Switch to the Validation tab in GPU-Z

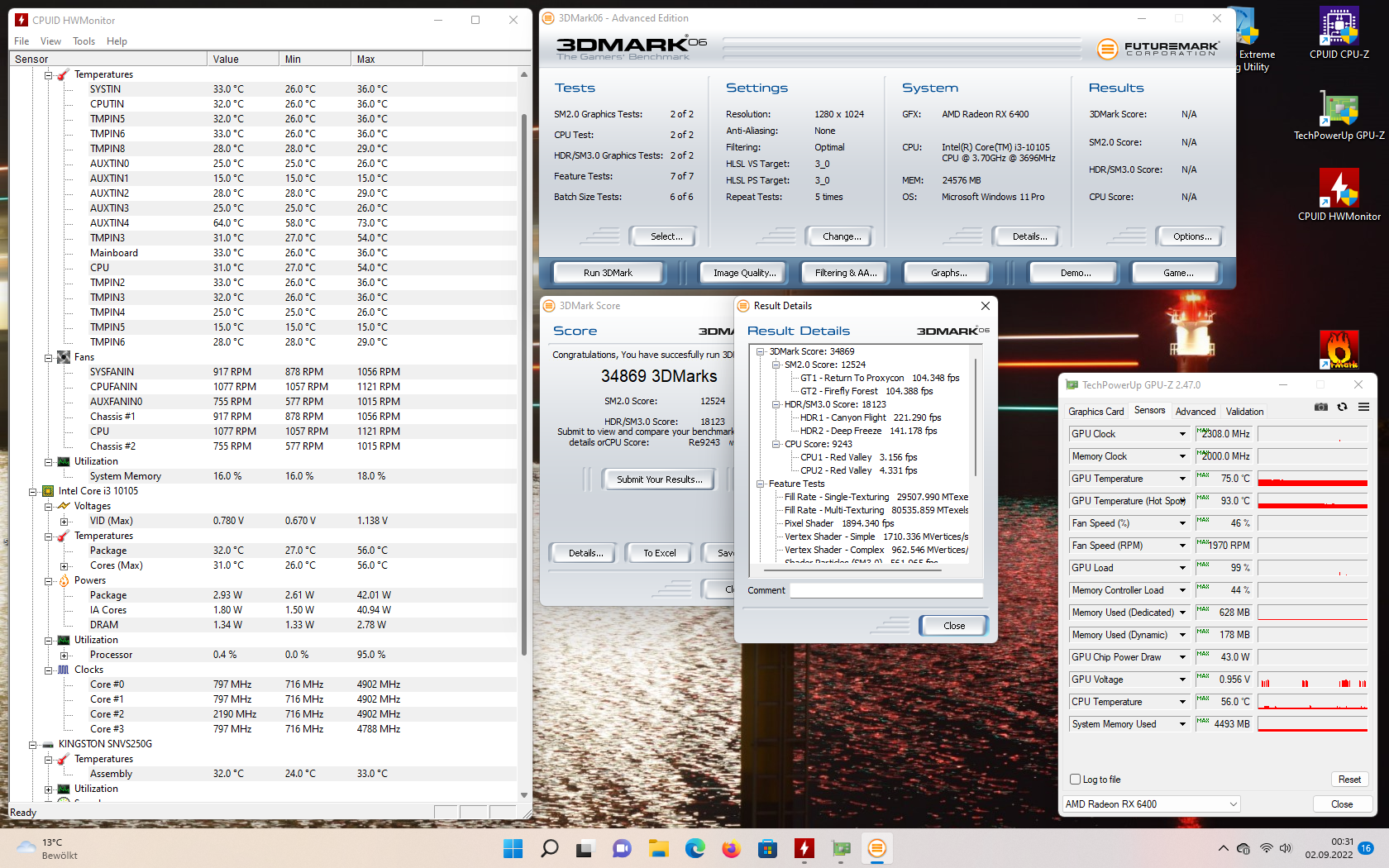coord(1244,412)
